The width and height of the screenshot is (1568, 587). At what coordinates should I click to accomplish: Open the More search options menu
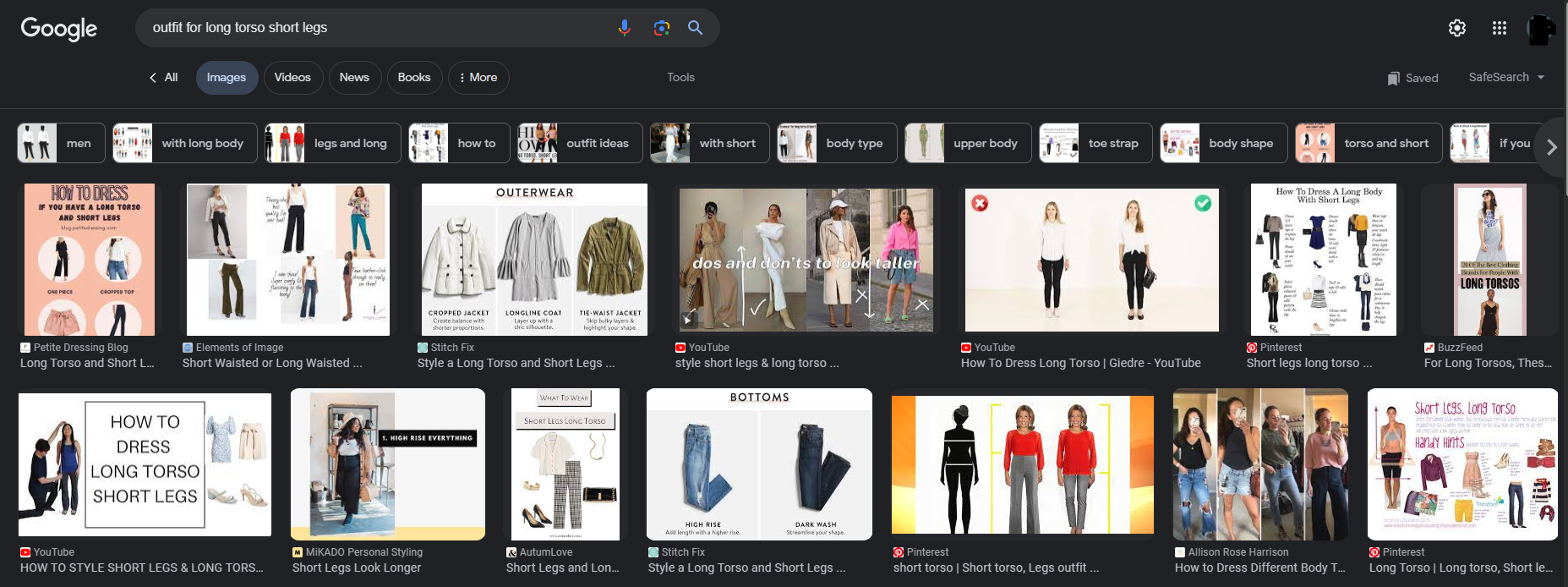click(478, 78)
